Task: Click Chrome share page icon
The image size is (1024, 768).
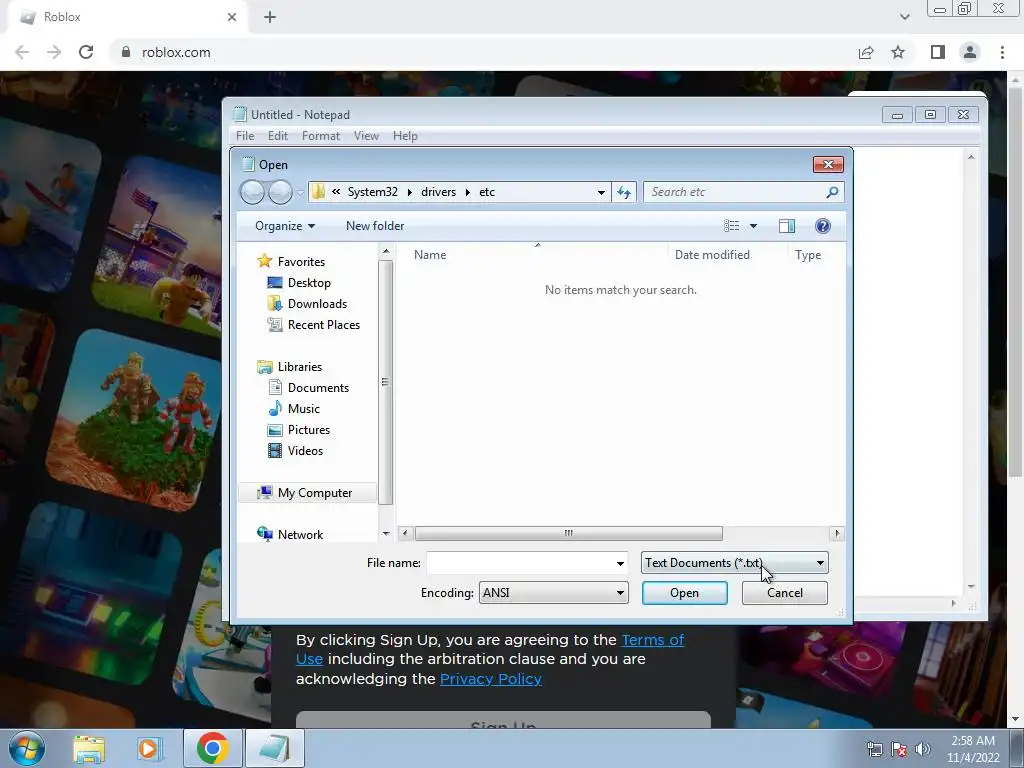Action: click(866, 52)
